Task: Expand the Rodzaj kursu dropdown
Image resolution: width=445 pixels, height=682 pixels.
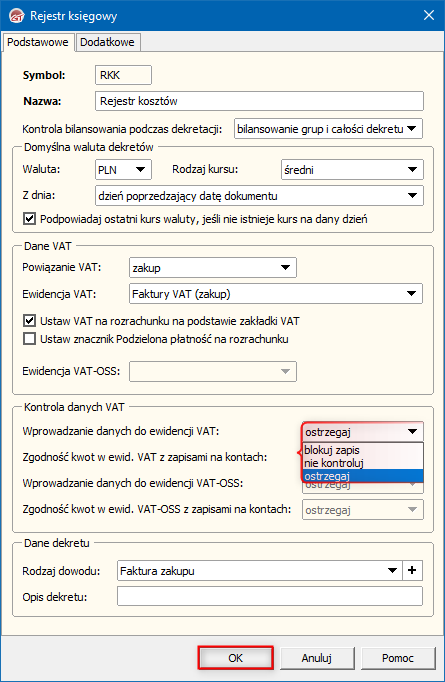Action: pyautogui.click(x=352, y=170)
